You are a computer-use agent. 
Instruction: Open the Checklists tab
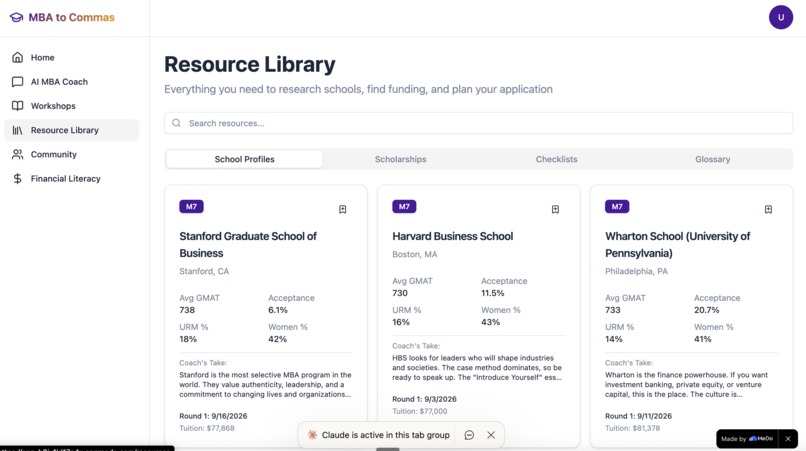pos(556,159)
